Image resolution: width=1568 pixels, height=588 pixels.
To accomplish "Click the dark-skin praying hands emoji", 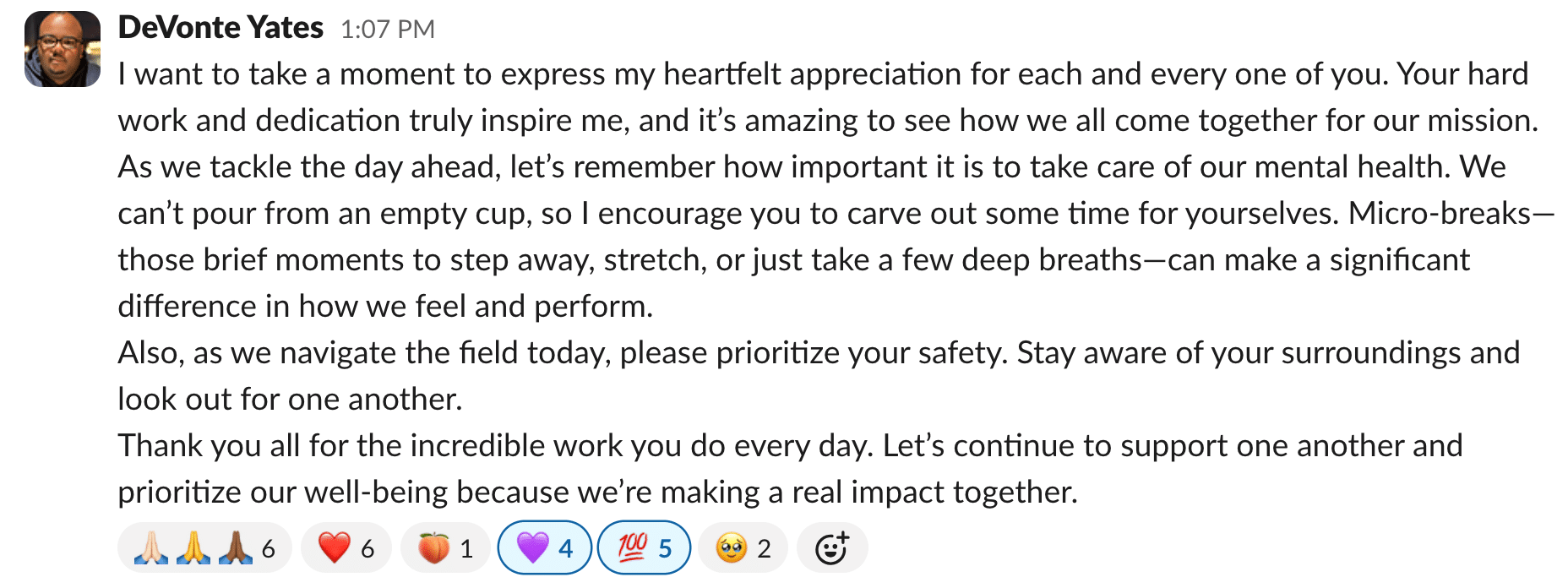I will (x=236, y=548).
